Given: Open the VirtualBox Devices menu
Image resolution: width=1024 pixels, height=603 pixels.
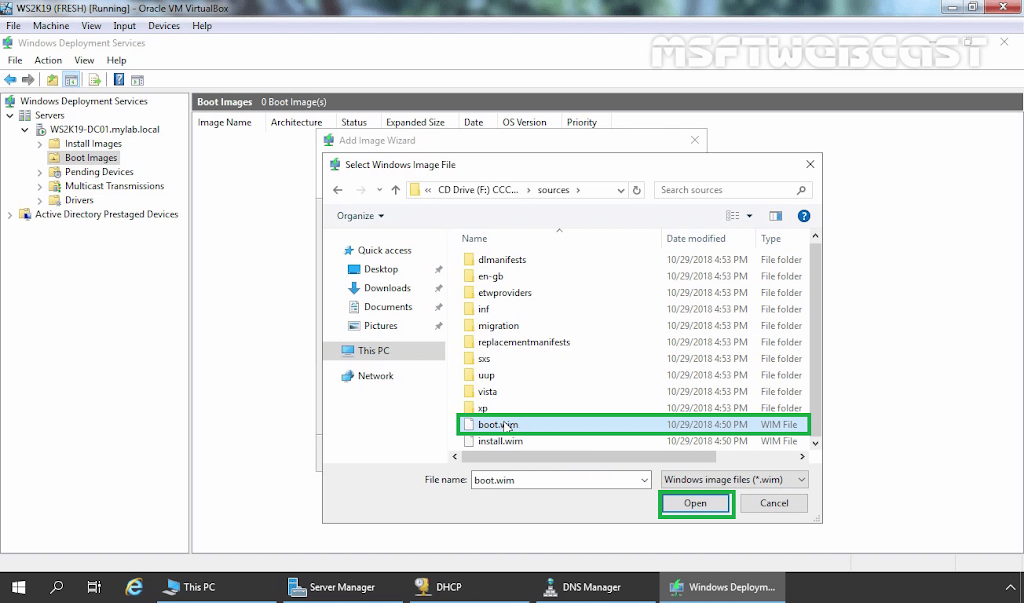Looking at the screenshot, I should pos(164,25).
